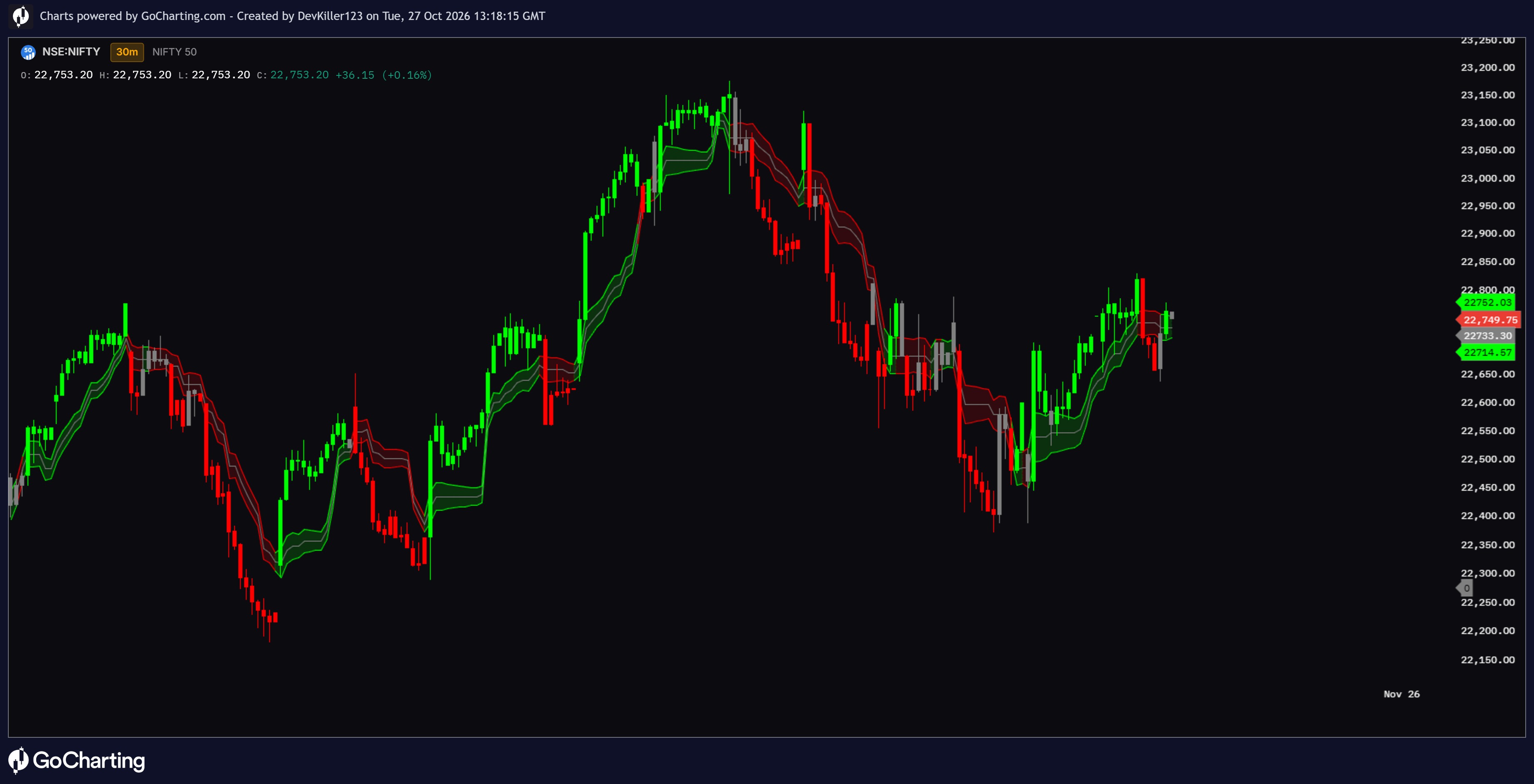The image size is (1534, 784).
Task: Click the GoCharting logo icon in header
Action: pyautogui.click(x=20, y=16)
